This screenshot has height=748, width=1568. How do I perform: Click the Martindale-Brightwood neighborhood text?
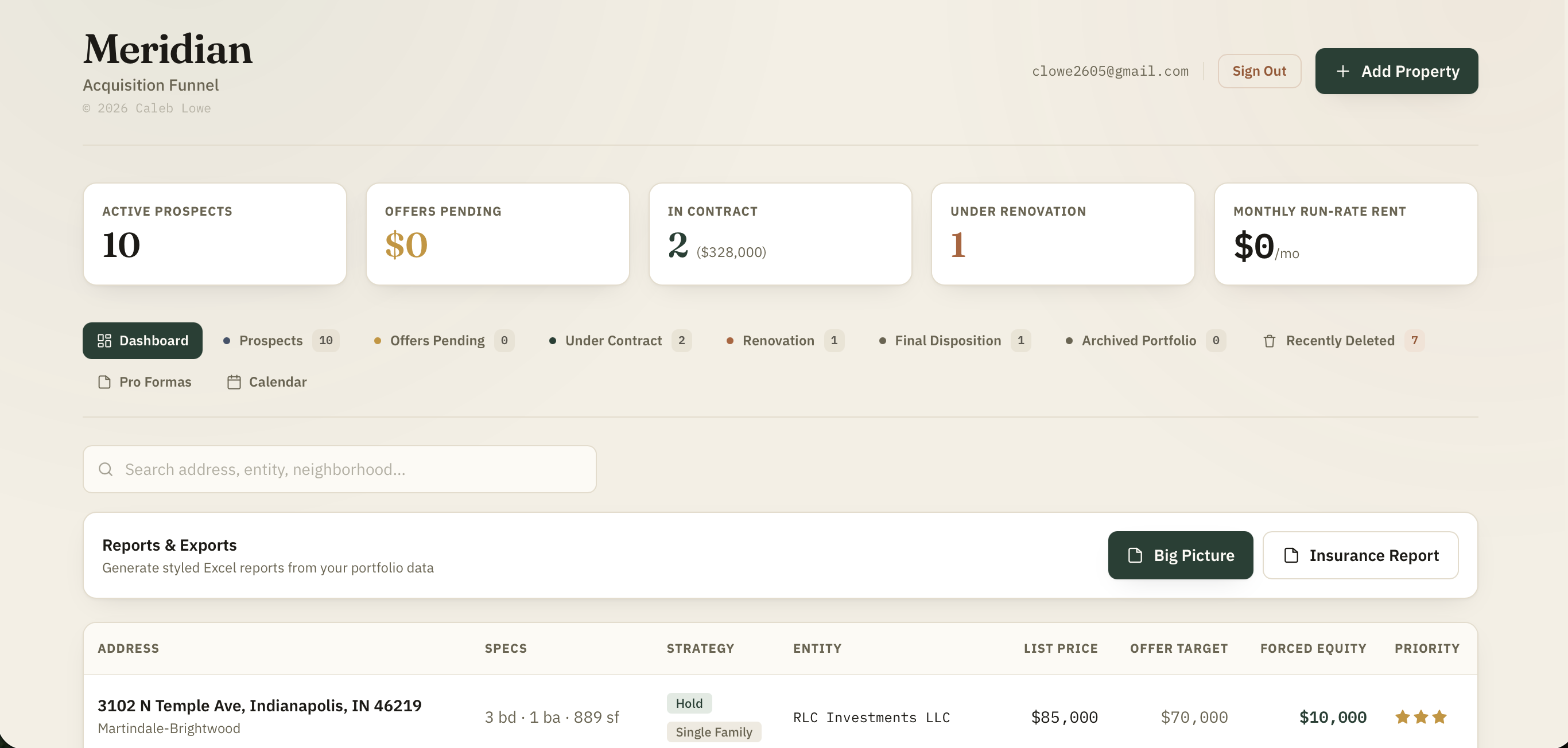pyautogui.click(x=169, y=728)
